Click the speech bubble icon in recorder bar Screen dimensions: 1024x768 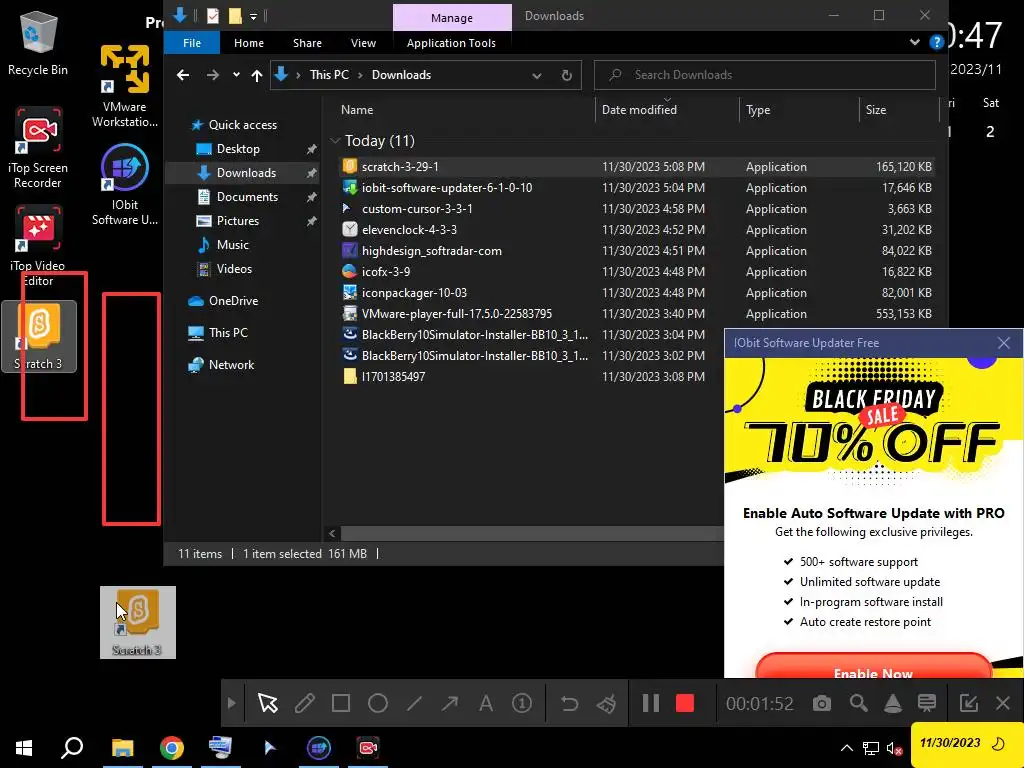click(x=927, y=703)
